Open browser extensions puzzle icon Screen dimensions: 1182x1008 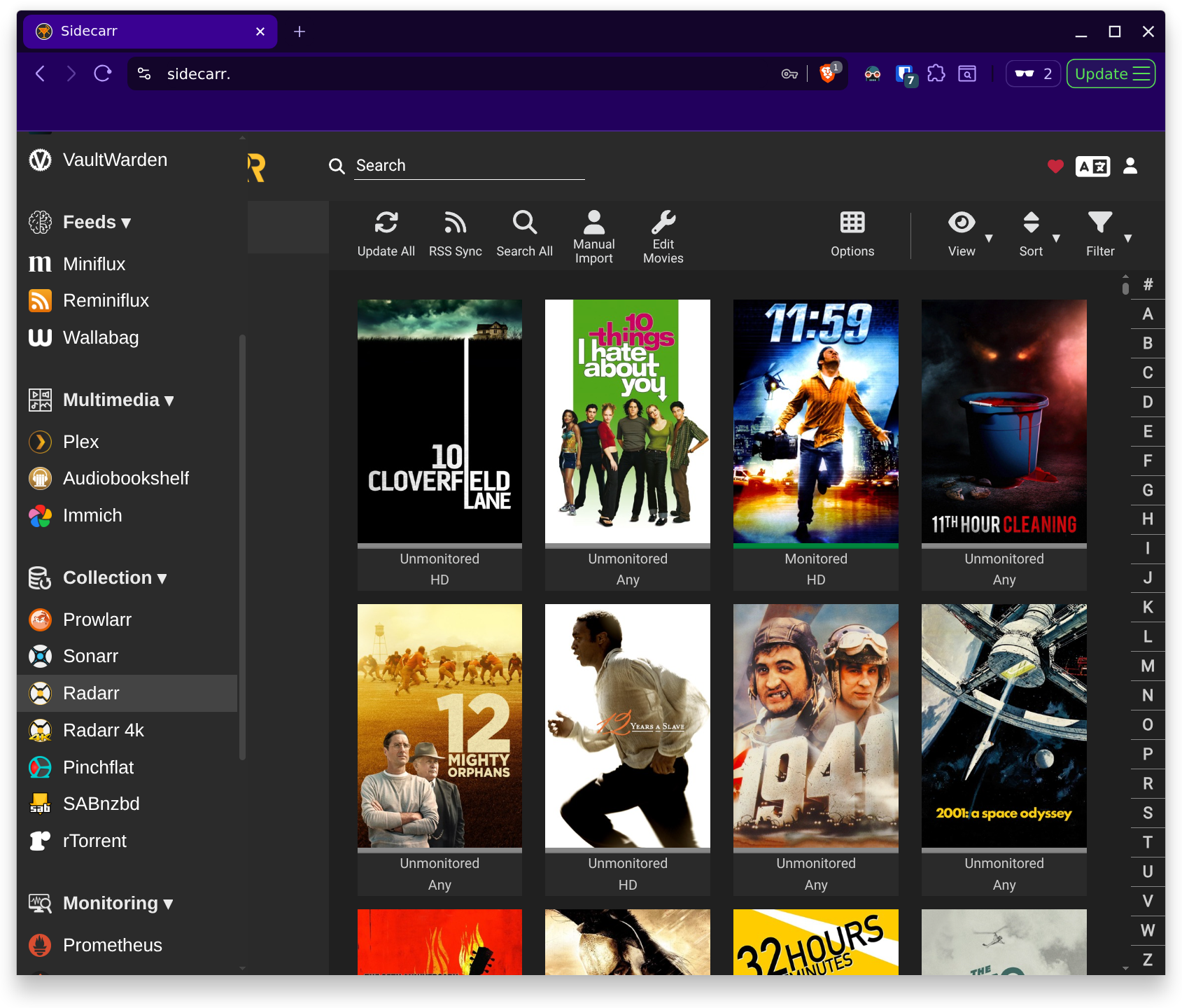936,73
